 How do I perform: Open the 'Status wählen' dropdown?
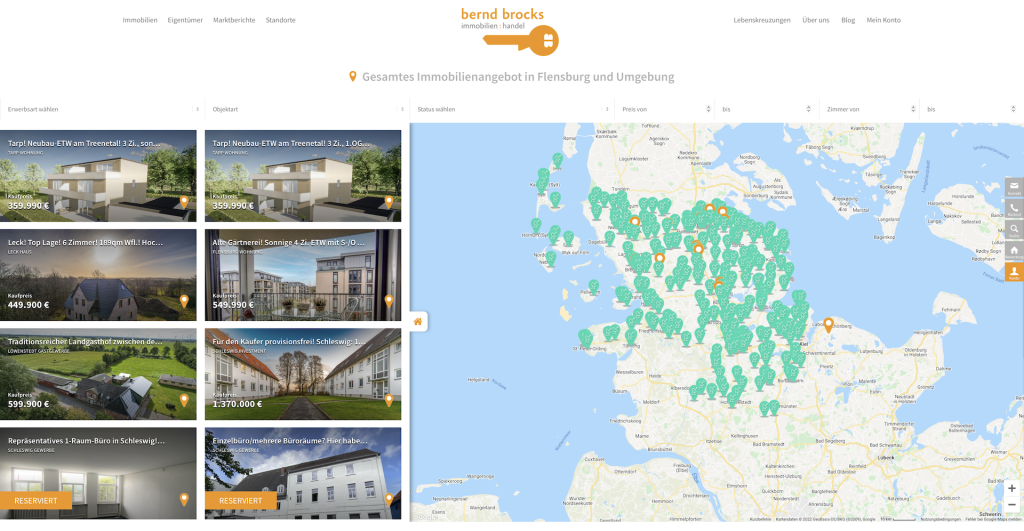(x=511, y=109)
